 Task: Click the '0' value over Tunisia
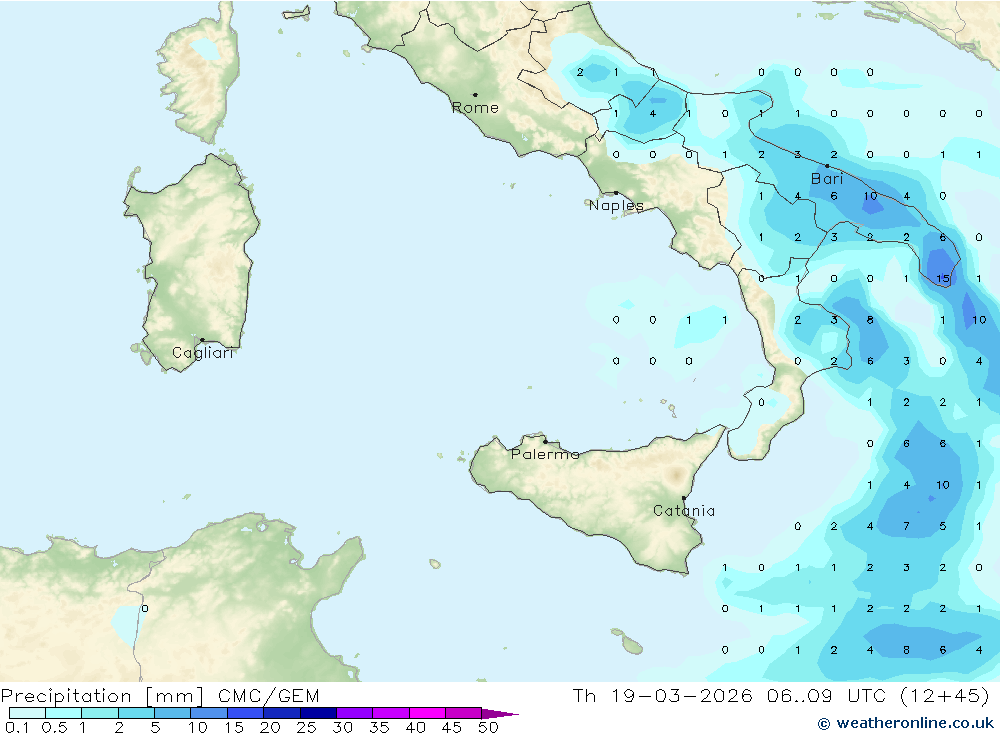coord(145,609)
